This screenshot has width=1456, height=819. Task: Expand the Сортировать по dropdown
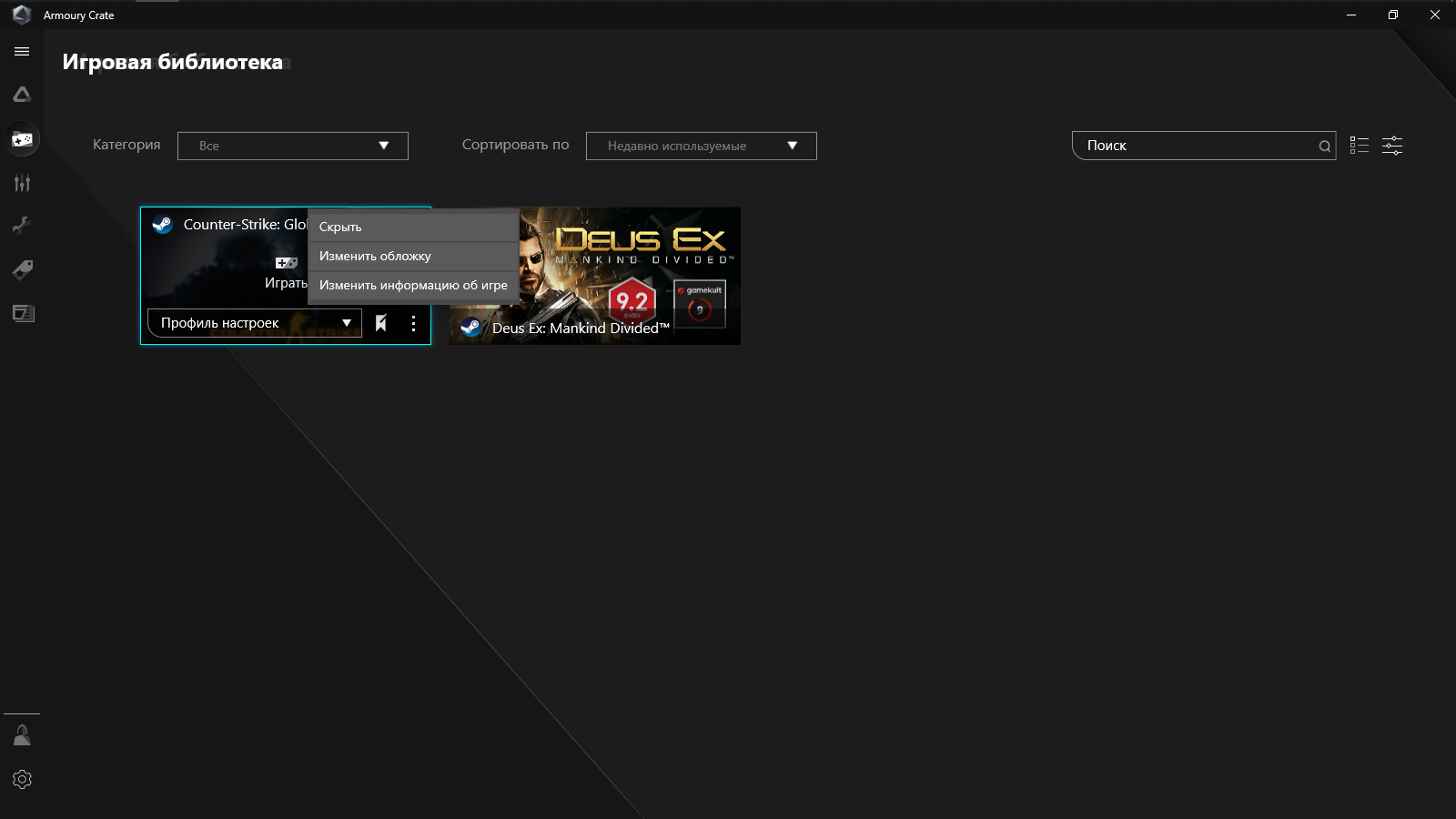coord(702,146)
